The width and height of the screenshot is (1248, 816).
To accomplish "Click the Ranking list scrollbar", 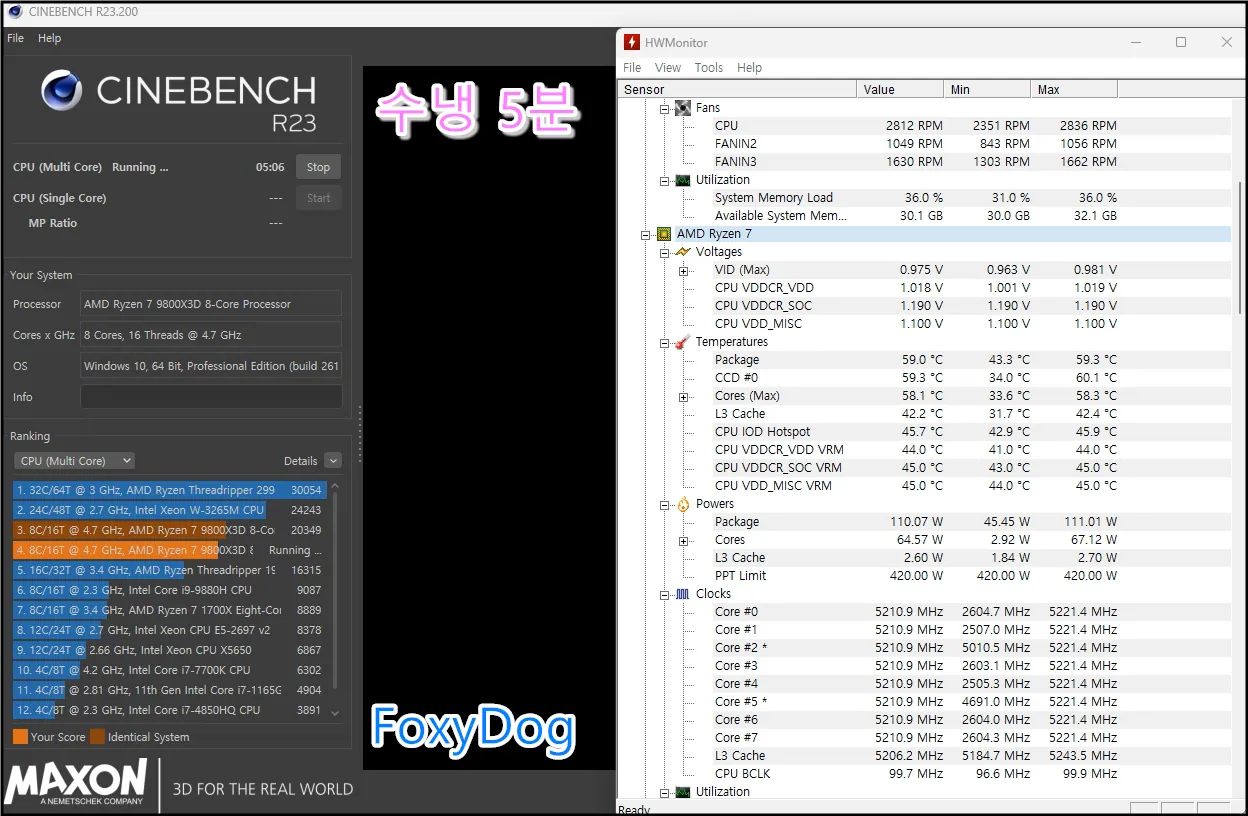I will point(335,590).
